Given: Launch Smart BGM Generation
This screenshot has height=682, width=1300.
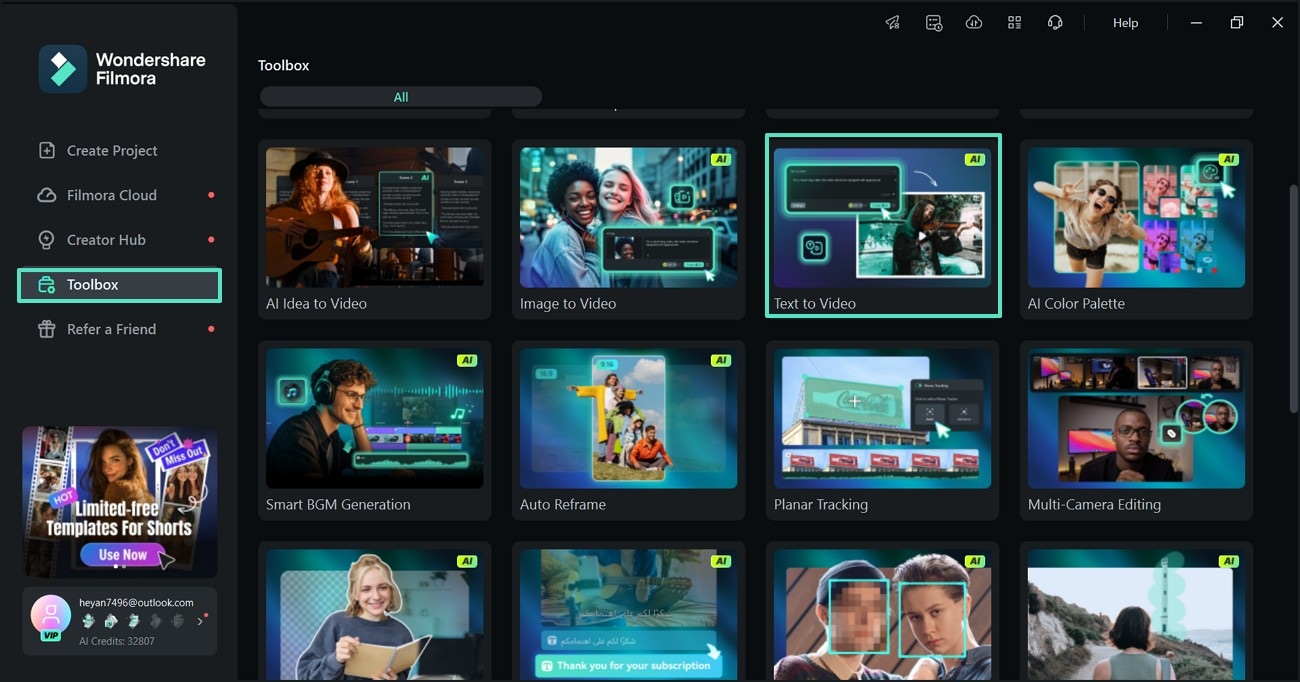Looking at the screenshot, I should point(375,430).
